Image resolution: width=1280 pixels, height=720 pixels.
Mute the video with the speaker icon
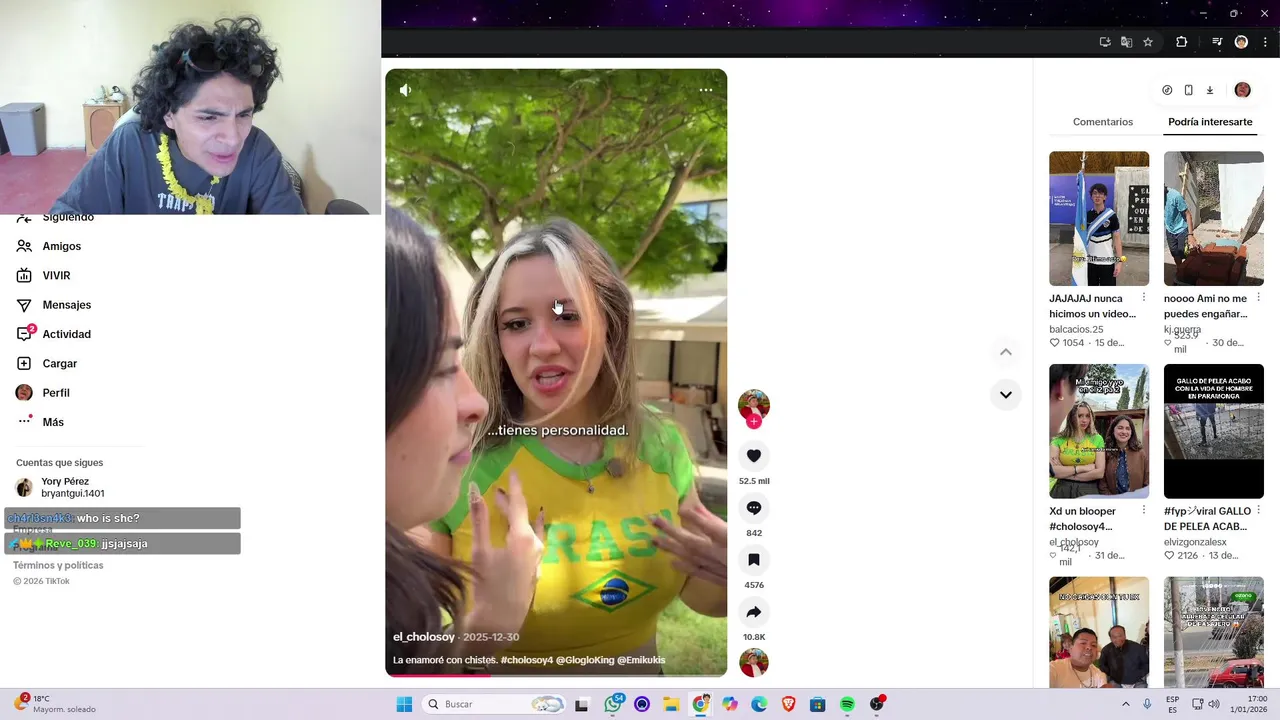[405, 90]
